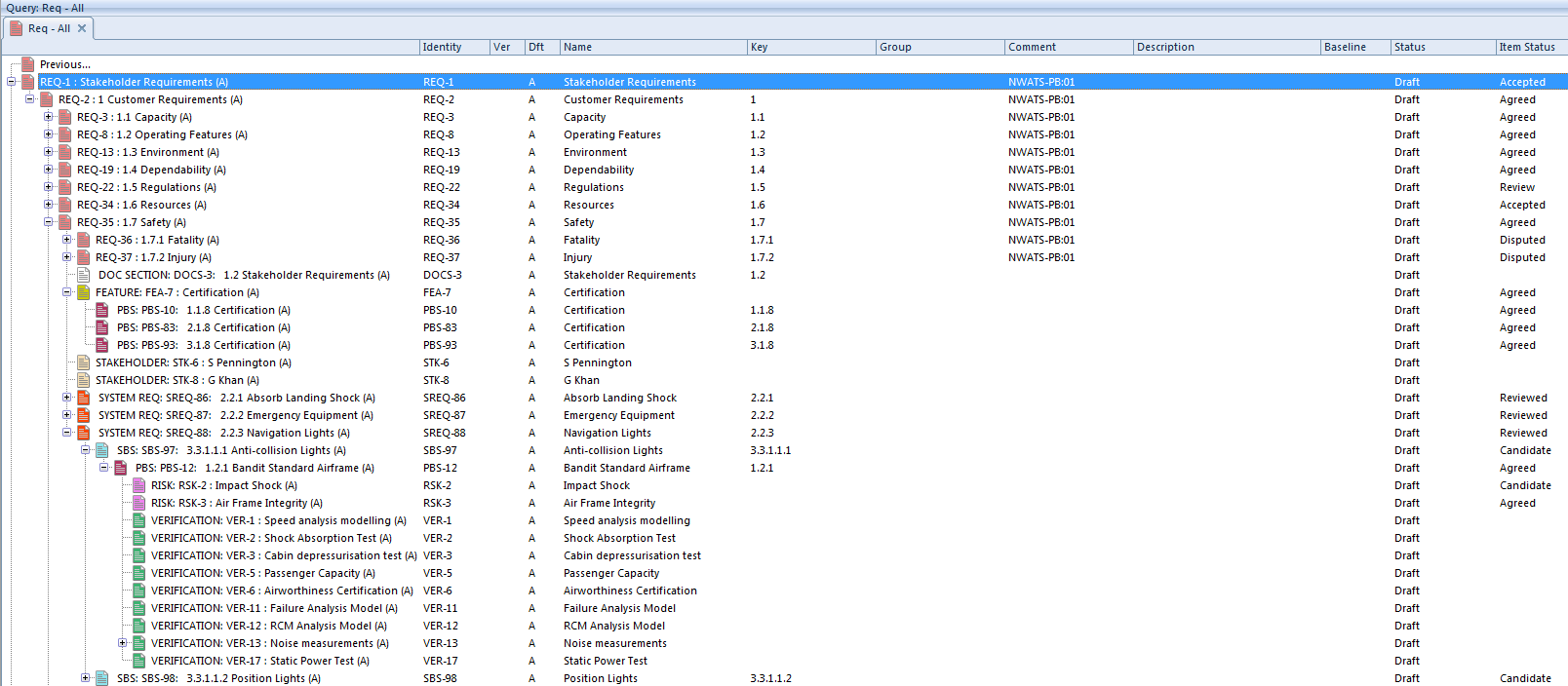Click the STAKEHOLDER STK-6 S Pennington icon
The width and height of the screenshot is (1568, 686).
click(x=83, y=362)
